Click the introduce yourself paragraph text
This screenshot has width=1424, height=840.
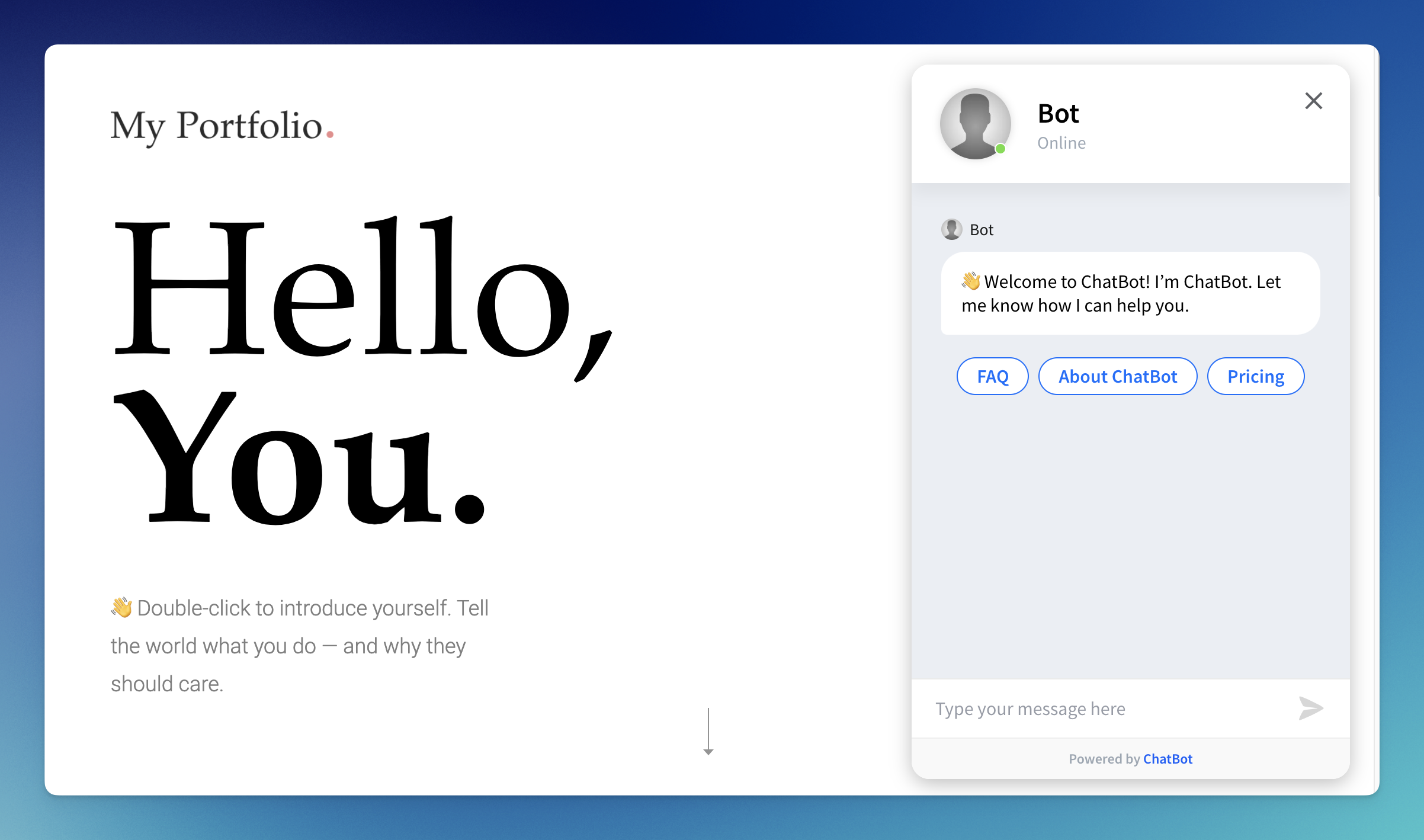coord(299,646)
